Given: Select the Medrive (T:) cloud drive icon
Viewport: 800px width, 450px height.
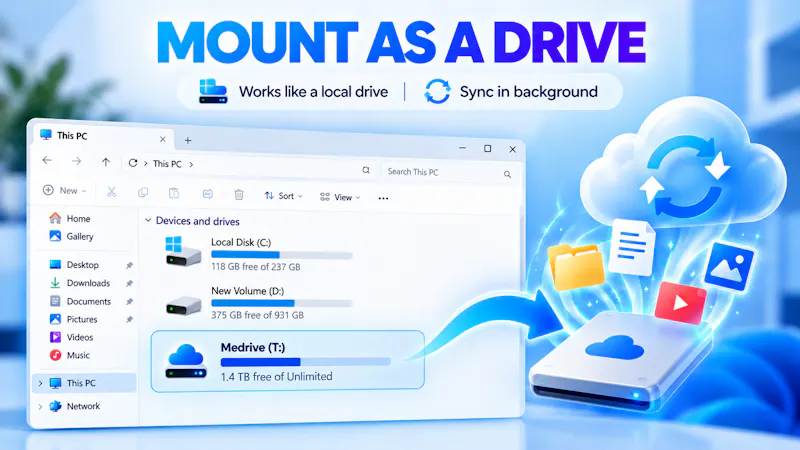Looking at the screenshot, I should tap(186, 361).
